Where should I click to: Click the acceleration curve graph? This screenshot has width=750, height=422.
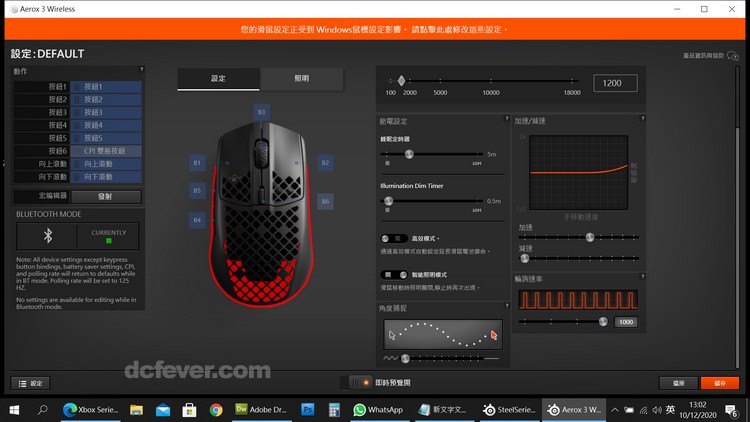[578, 173]
